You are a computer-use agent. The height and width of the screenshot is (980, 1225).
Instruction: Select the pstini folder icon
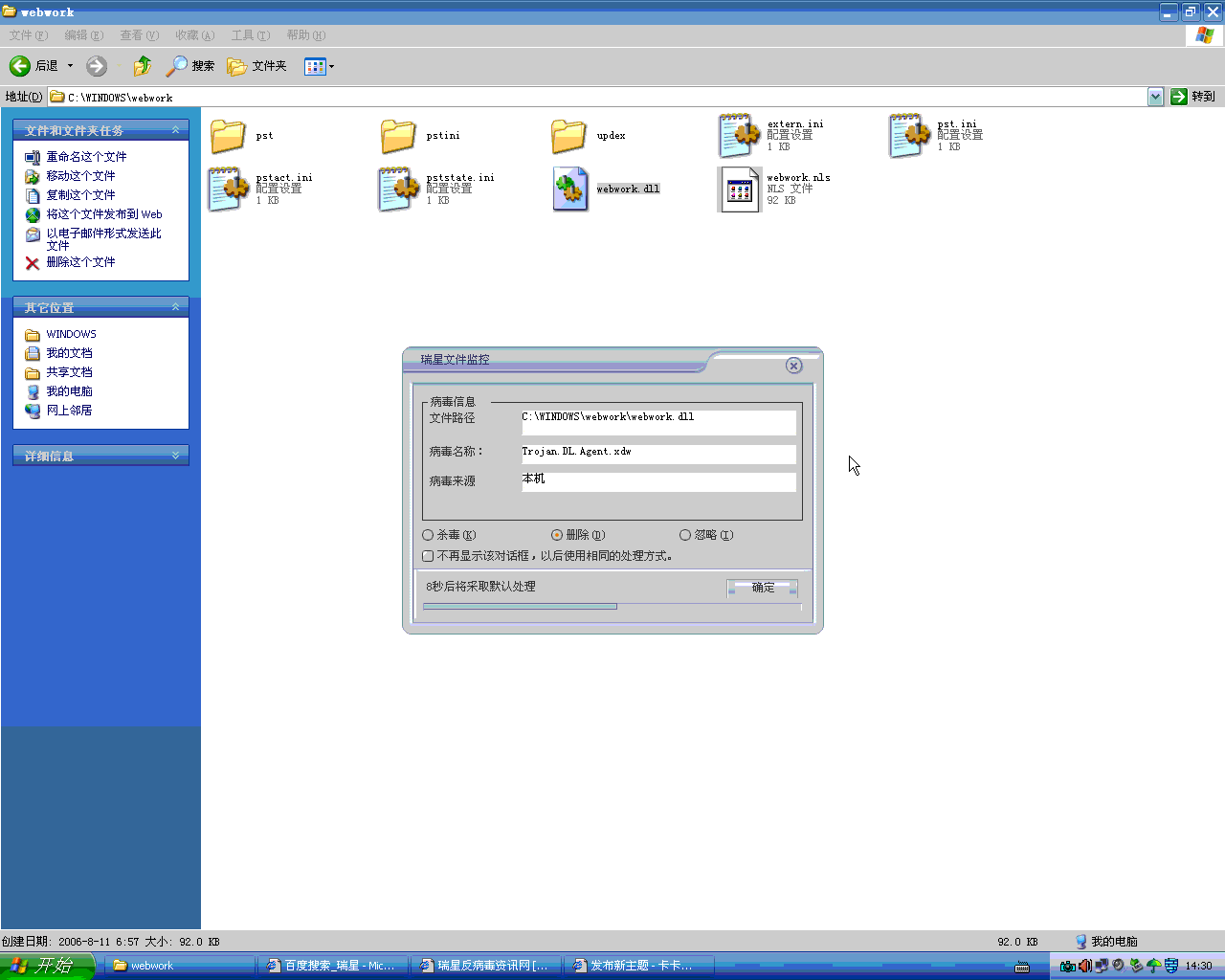398,136
